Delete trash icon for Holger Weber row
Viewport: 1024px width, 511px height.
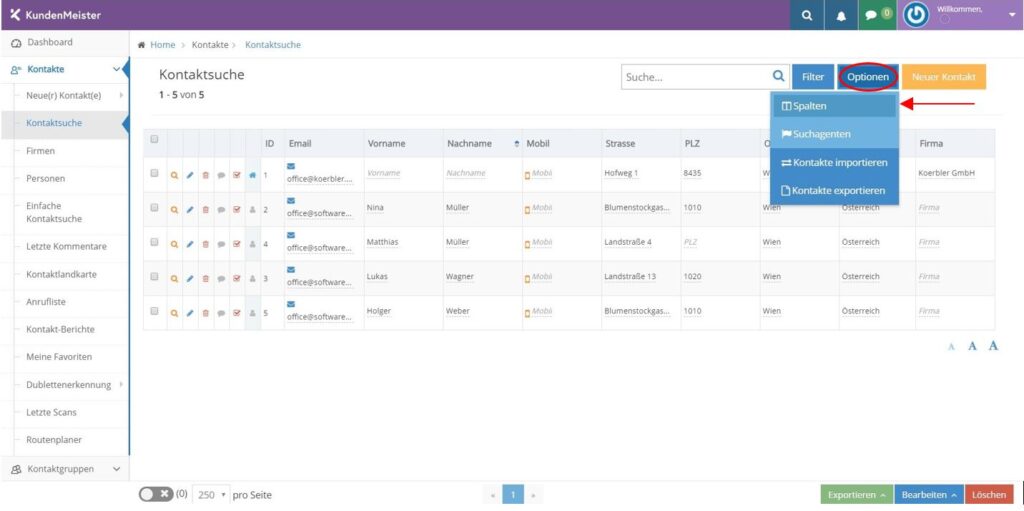tap(206, 313)
